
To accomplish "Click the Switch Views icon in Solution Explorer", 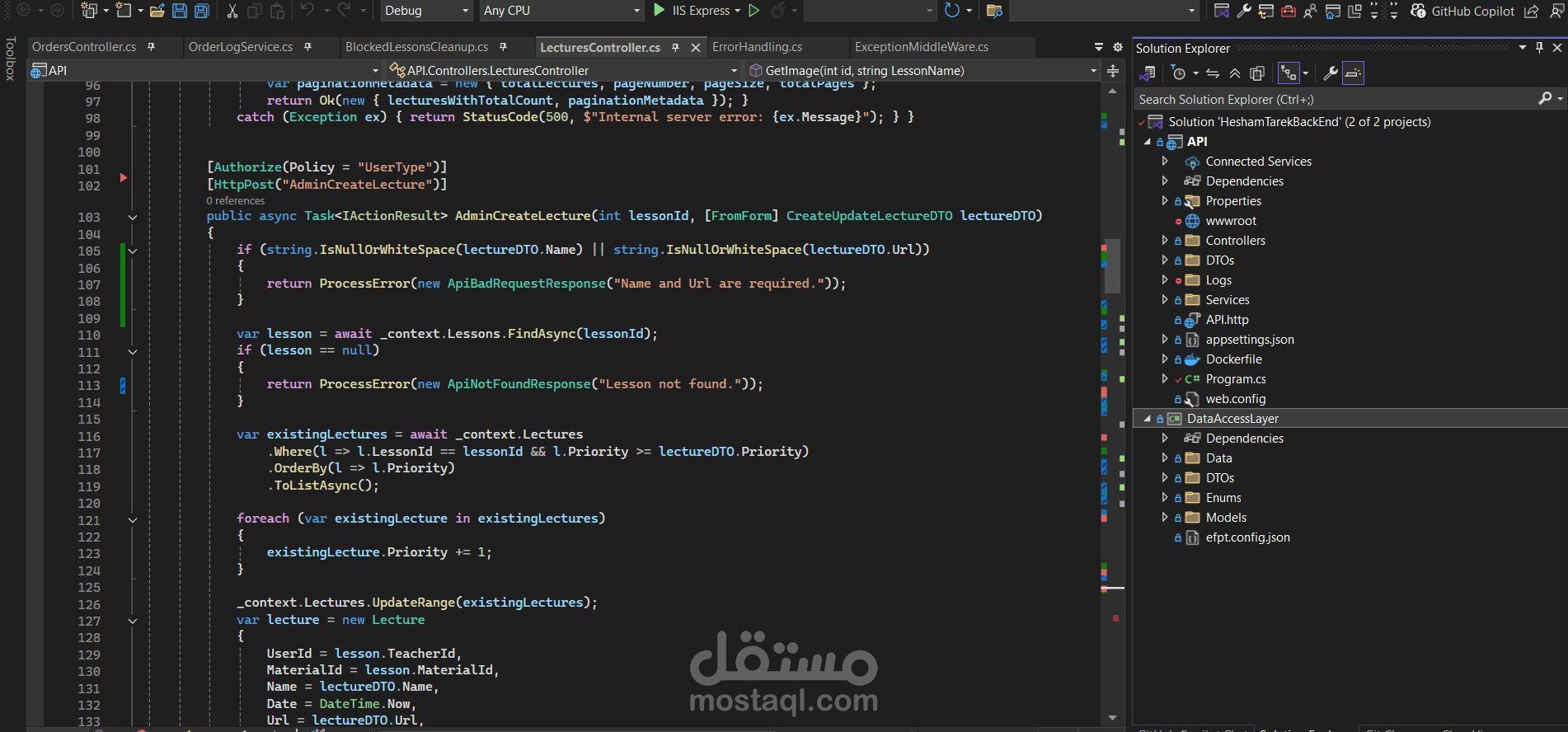I will [x=1147, y=73].
